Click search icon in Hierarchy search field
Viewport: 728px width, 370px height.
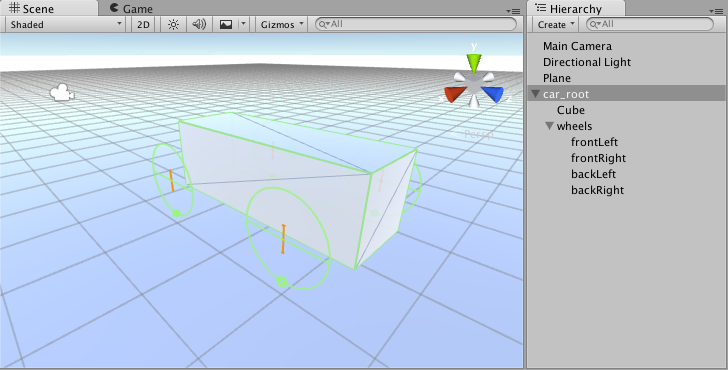tap(594, 24)
